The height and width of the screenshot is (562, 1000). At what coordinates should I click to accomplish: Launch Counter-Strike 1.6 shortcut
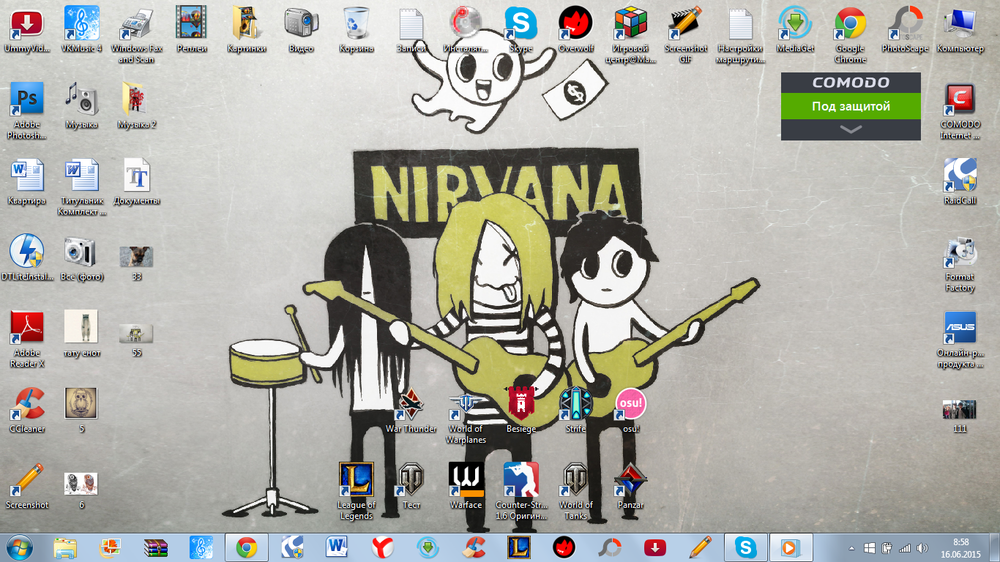click(x=520, y=491)
